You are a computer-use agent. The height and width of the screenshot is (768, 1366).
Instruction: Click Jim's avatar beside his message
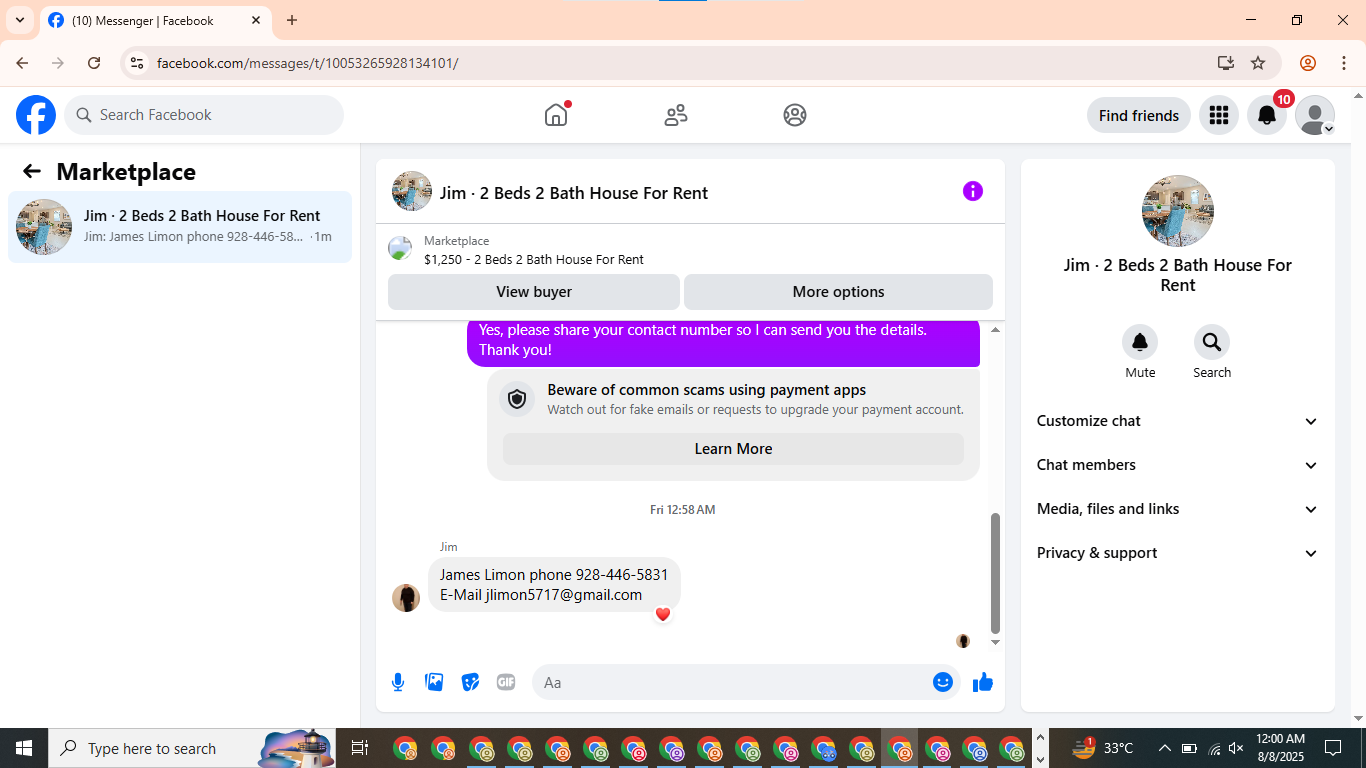[x=406, y=598]
